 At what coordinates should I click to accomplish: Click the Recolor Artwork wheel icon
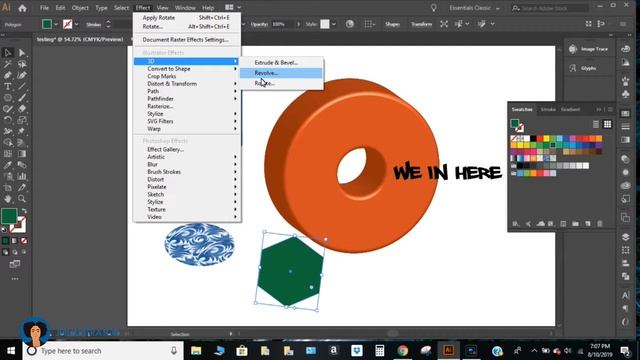[x=350, y=24]
